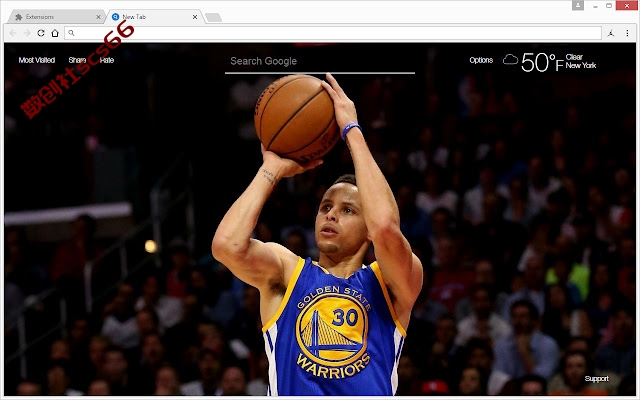This screenshot has width=640, height=400.
Task: Go back with the browser back arrow
Action: coord(13,33)
